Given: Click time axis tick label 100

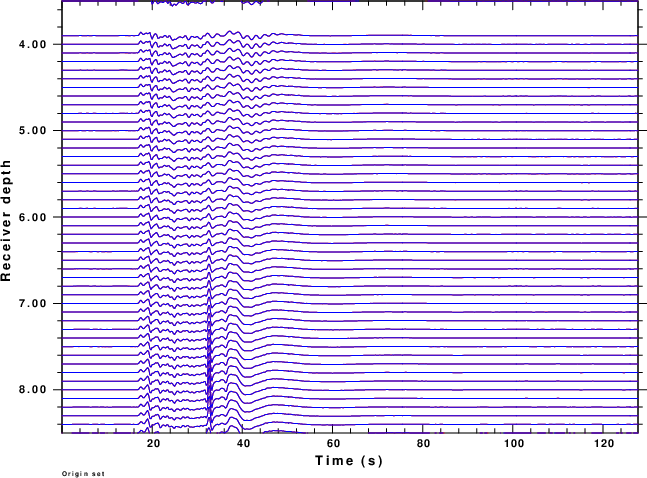Looking at the screenshot, I should (x=514, y=444).
